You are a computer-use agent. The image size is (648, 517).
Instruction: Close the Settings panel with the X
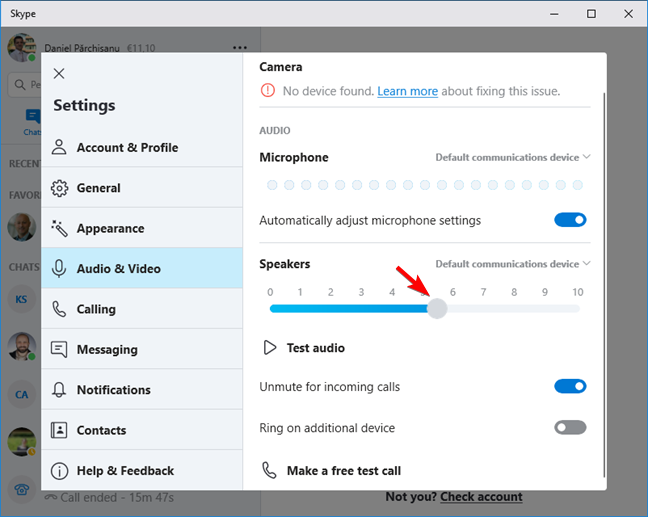tap(59, 74)
